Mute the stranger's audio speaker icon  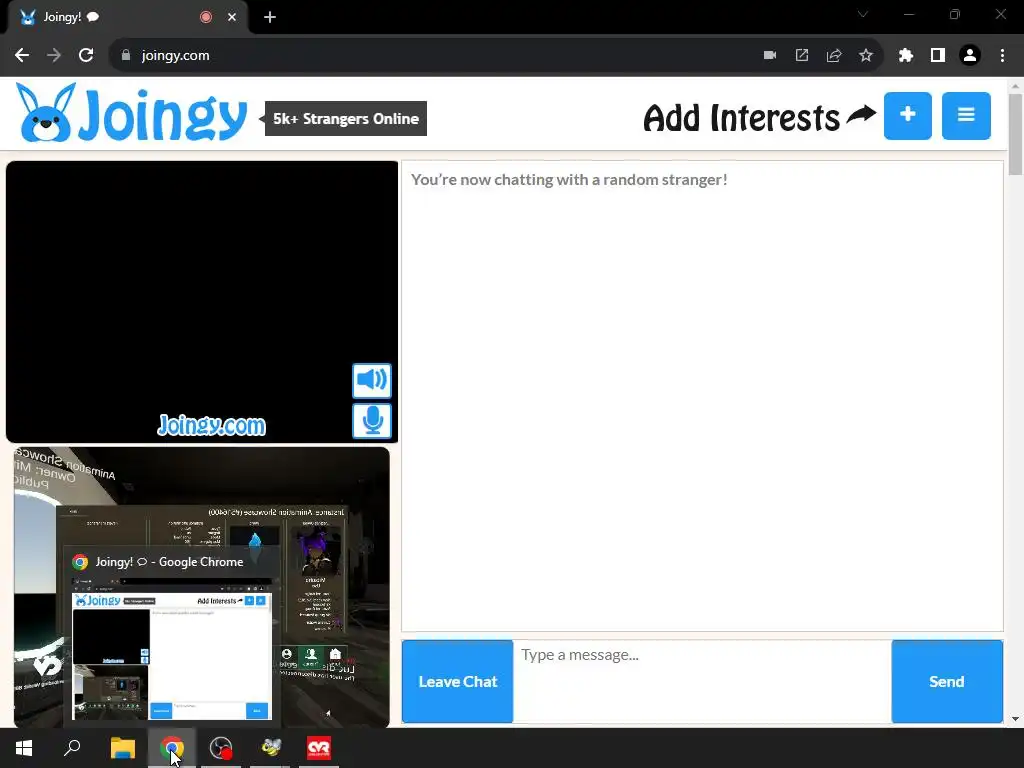click(372, 380)
